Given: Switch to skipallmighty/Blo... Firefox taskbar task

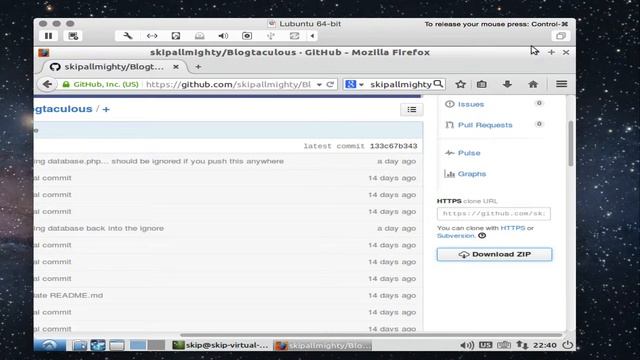Looking at the screenshot, I should pyautogui.click(x=322, y=345).
